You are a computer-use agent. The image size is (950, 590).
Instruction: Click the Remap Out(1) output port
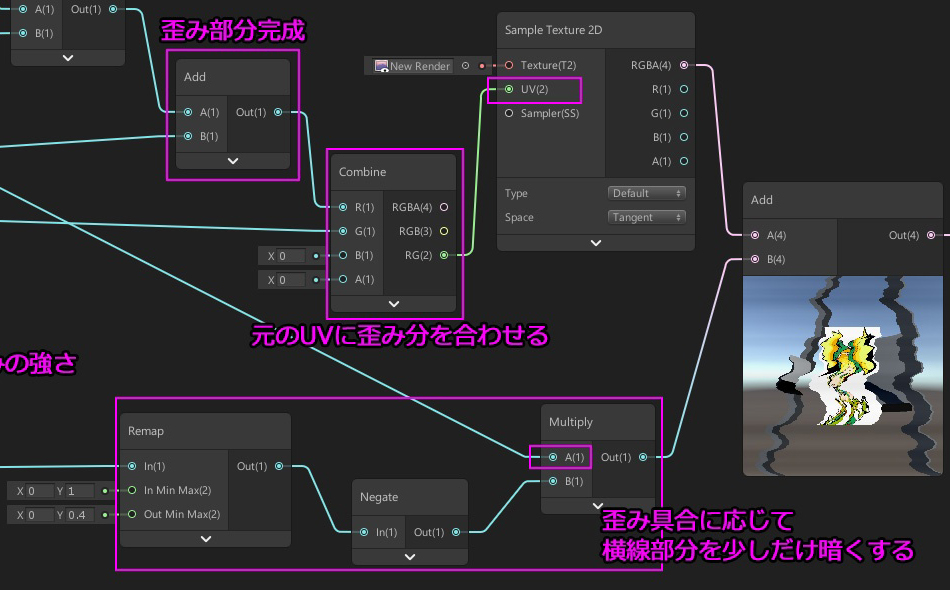pos(279,466)
